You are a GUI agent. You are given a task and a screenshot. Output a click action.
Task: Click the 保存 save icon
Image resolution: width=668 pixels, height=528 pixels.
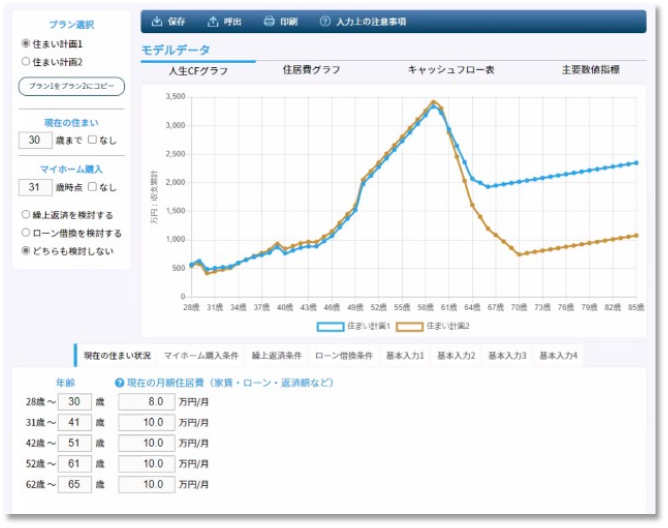point(157,21)
